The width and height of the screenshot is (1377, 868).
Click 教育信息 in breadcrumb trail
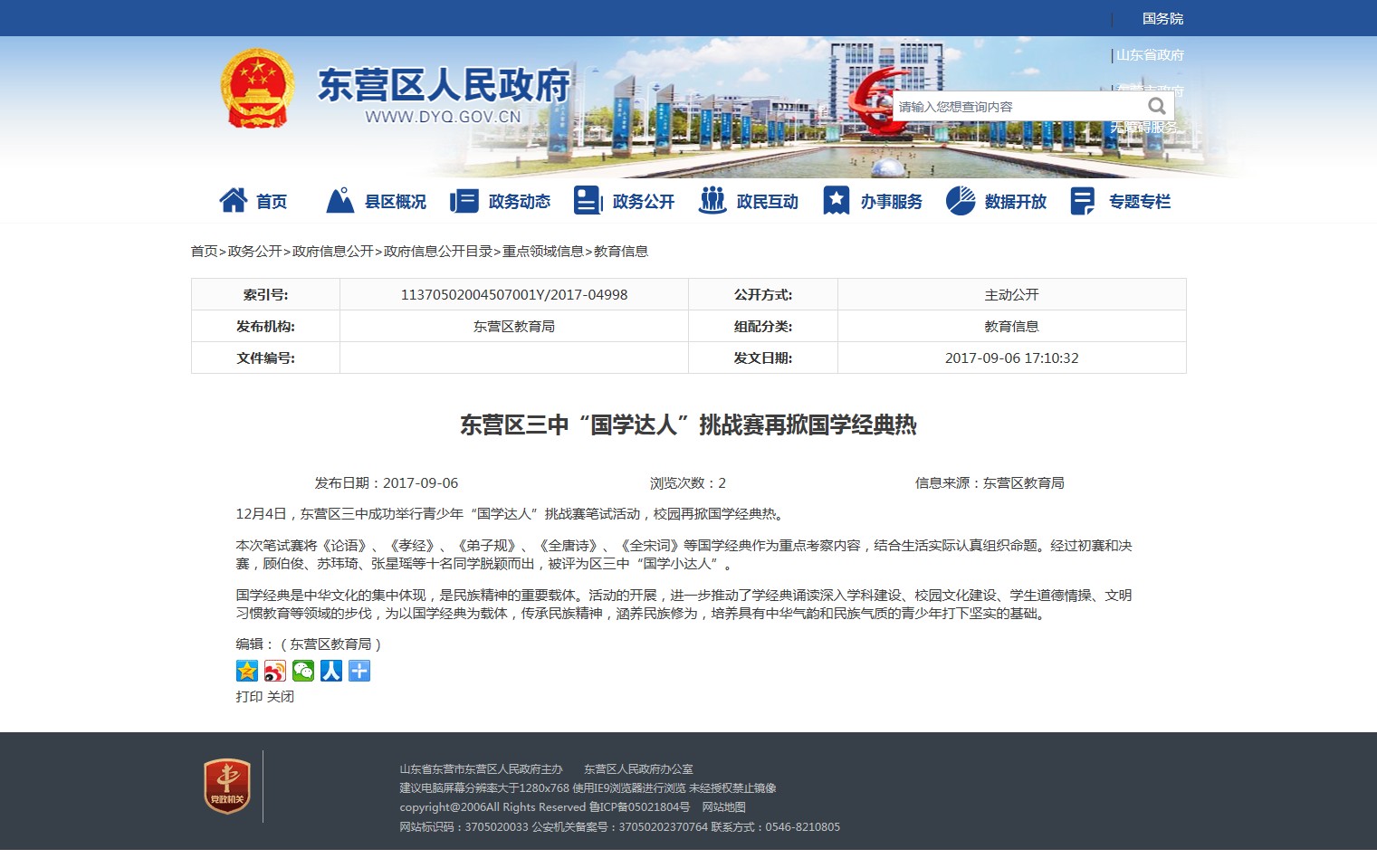coord(621,252)
